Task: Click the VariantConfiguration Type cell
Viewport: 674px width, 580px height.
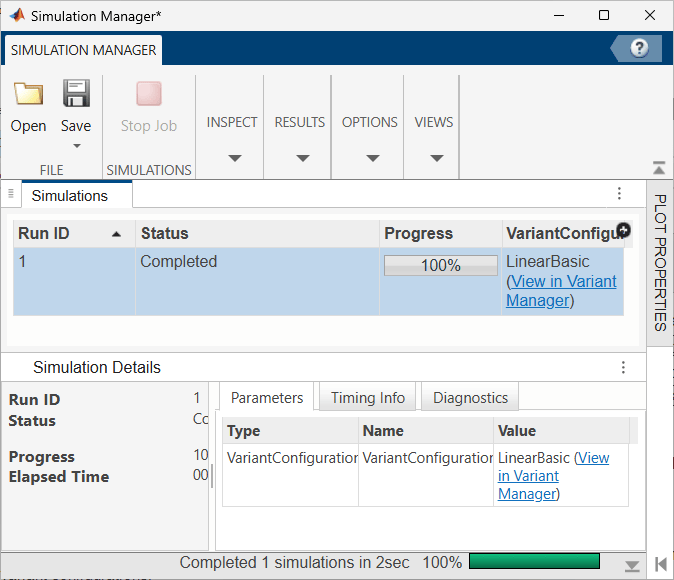Action: (x=291, y=475)
